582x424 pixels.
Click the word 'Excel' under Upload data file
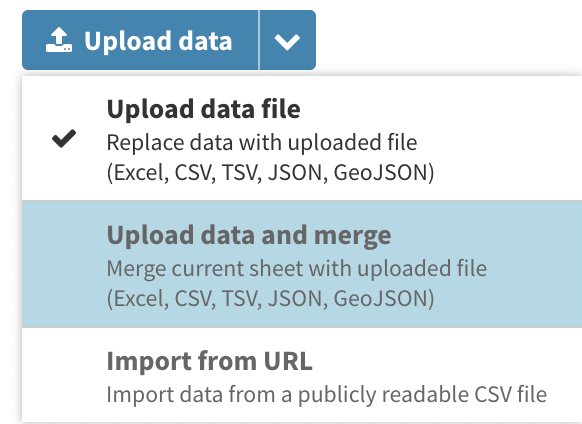tap(138, 173)
